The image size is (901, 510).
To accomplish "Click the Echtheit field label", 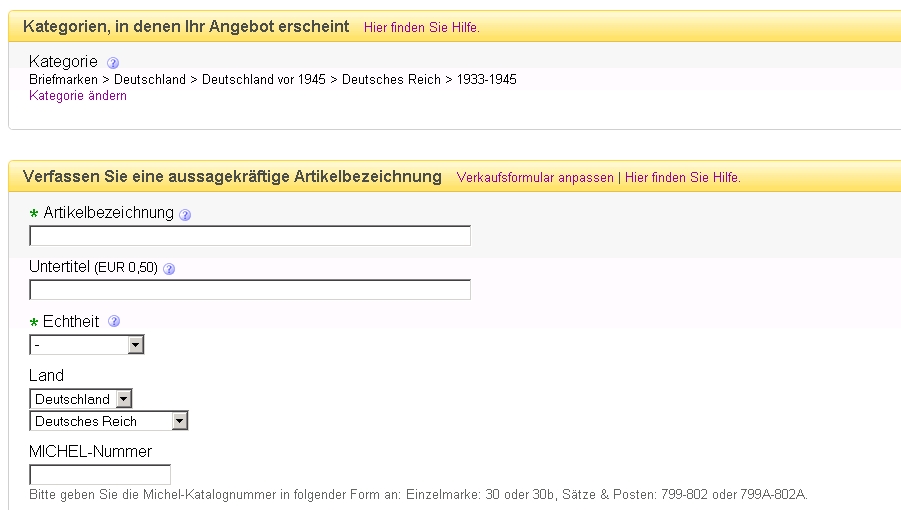I will (71, 322).
